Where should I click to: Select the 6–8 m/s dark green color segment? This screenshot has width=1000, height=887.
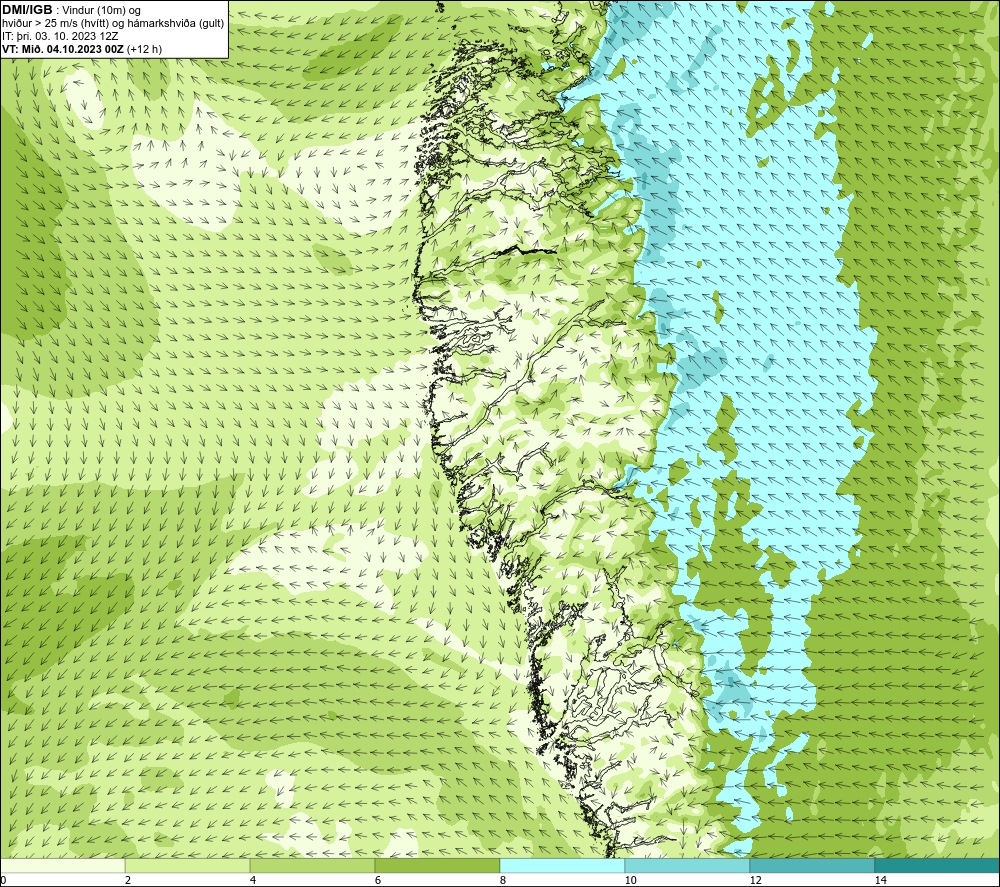point(438,866)
